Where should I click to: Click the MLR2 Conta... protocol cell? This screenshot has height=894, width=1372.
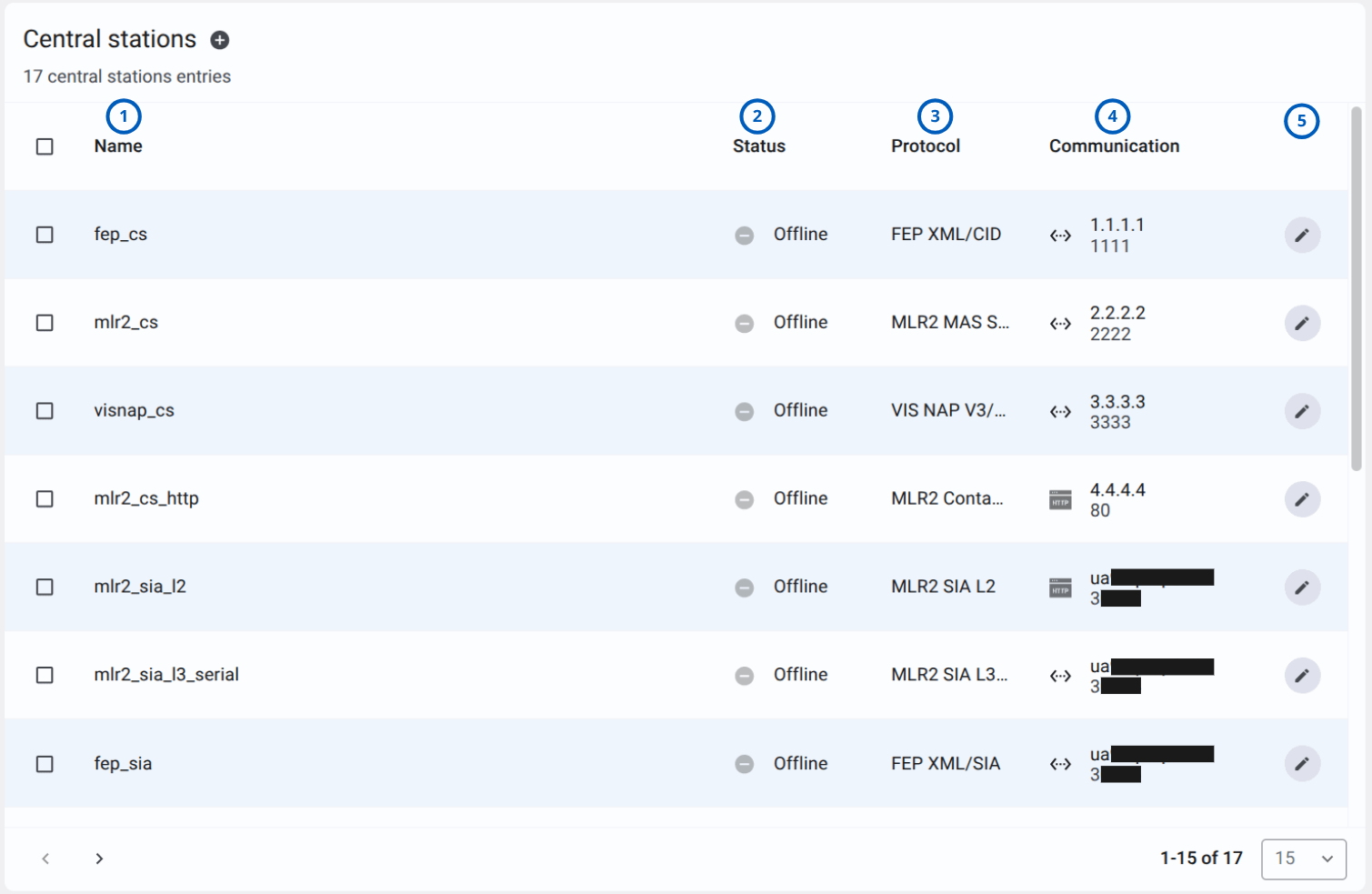pyautogui.click(x=947, y=499)
